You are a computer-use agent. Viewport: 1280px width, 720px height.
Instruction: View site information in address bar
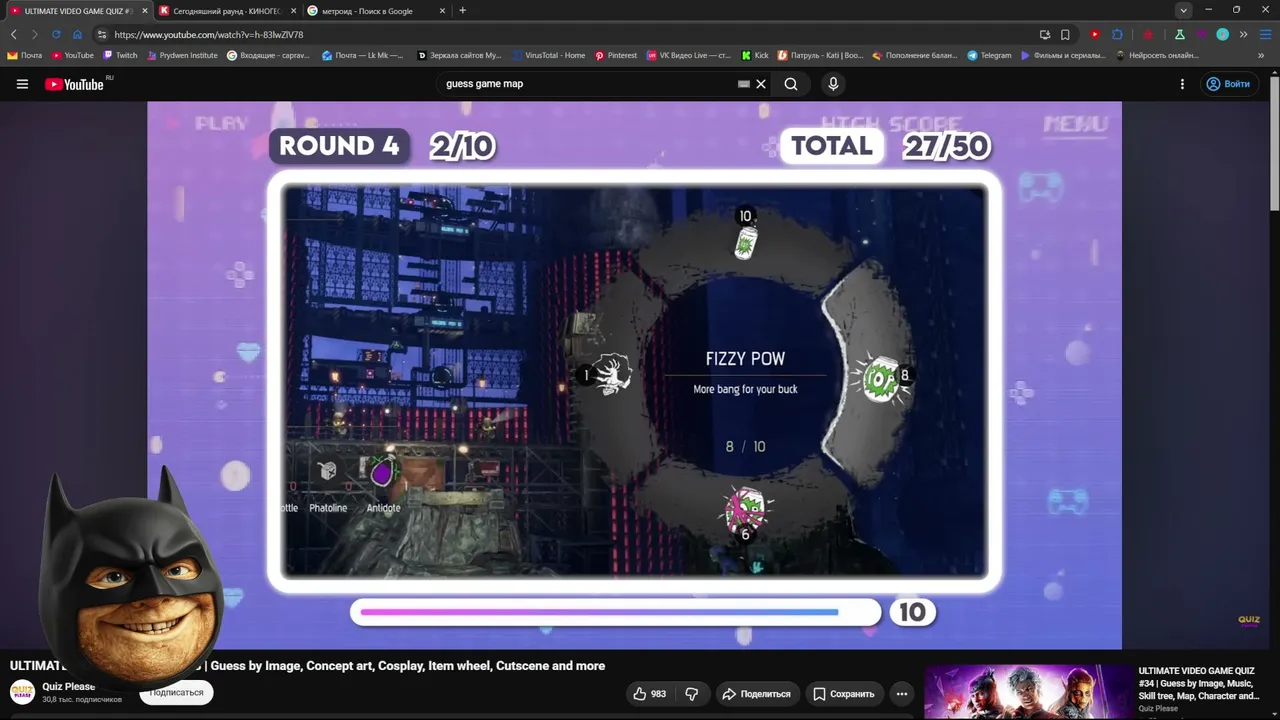[102, 34]
